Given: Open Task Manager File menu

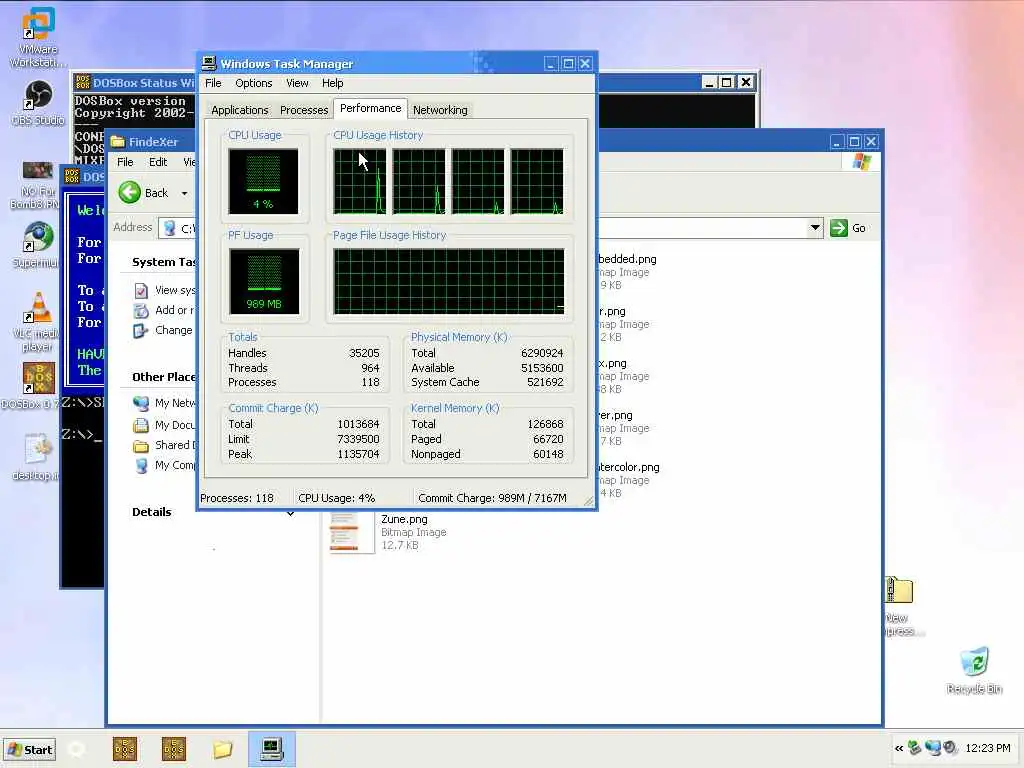Looking at the screenshot, I should pos(213,83).
